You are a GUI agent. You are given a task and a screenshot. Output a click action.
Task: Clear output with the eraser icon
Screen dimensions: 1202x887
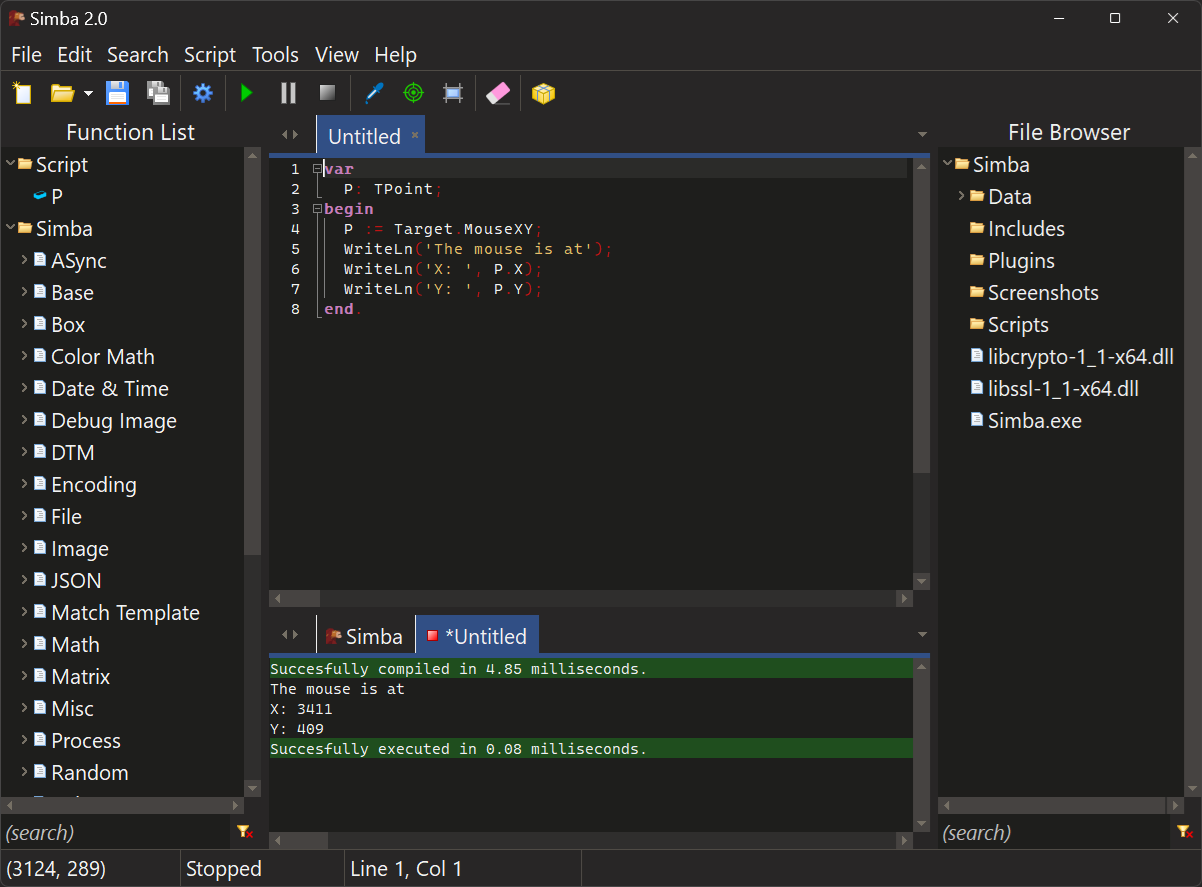tap(498, 93)
